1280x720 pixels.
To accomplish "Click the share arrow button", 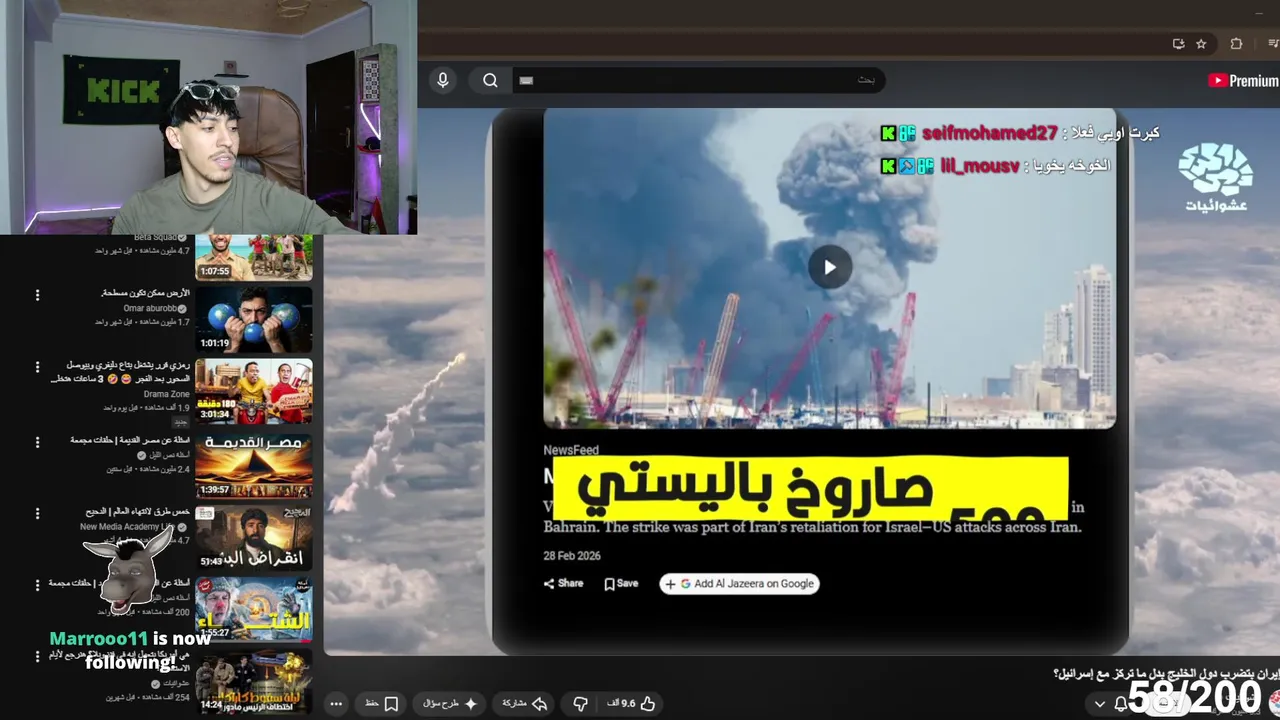I will (x=524, y=704).
